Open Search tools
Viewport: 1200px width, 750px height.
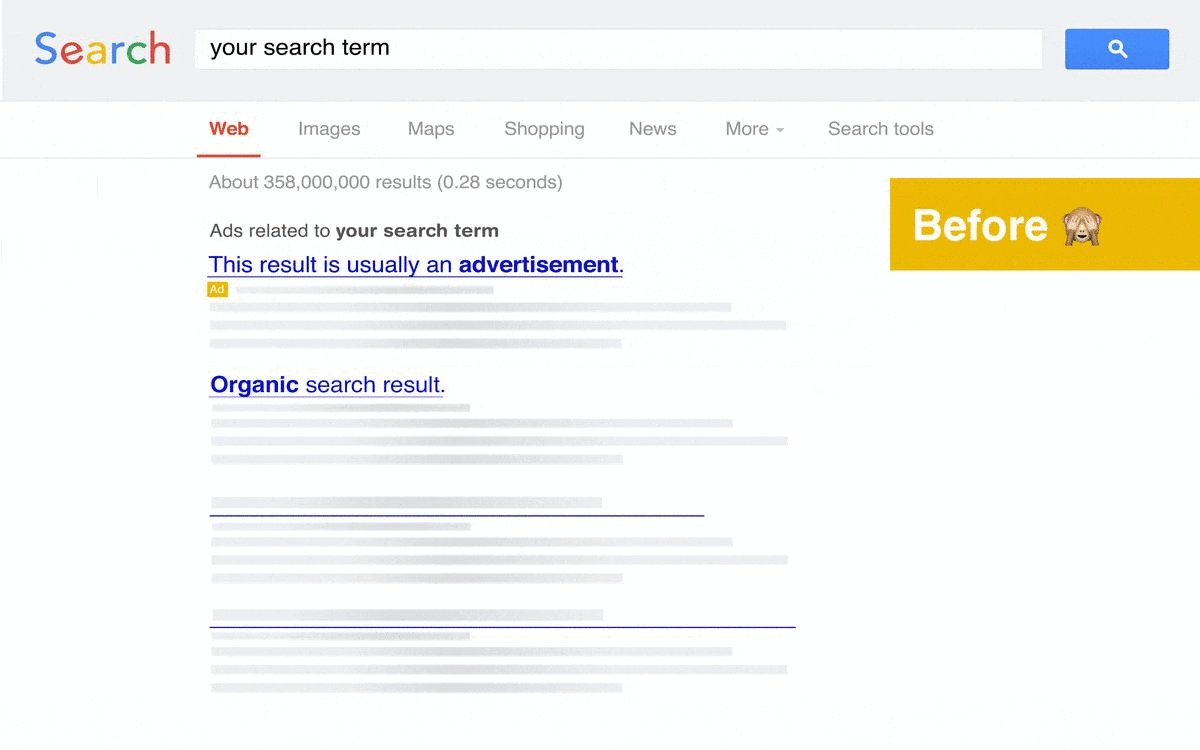[x=880, y=129]
